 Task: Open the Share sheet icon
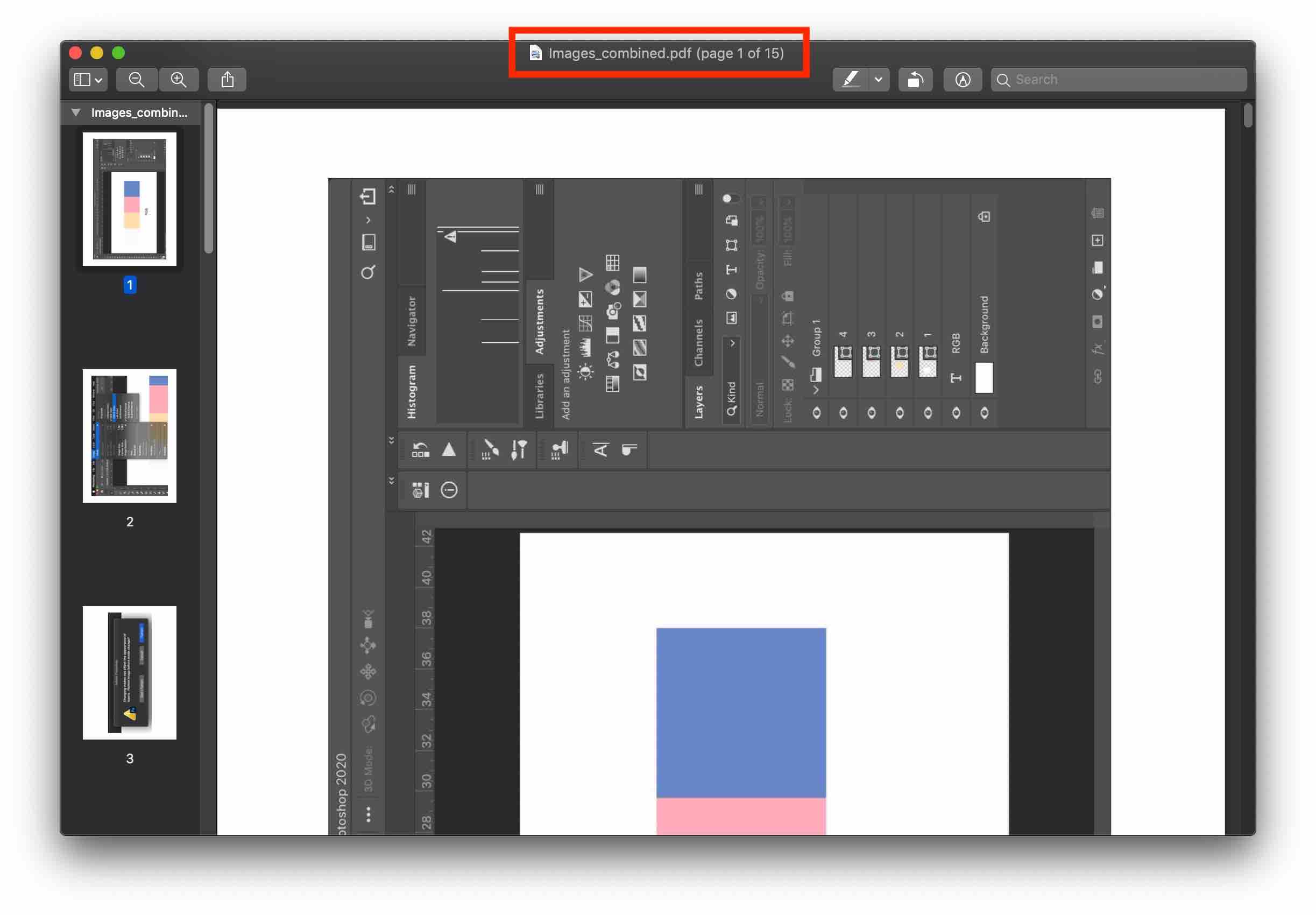228,80
